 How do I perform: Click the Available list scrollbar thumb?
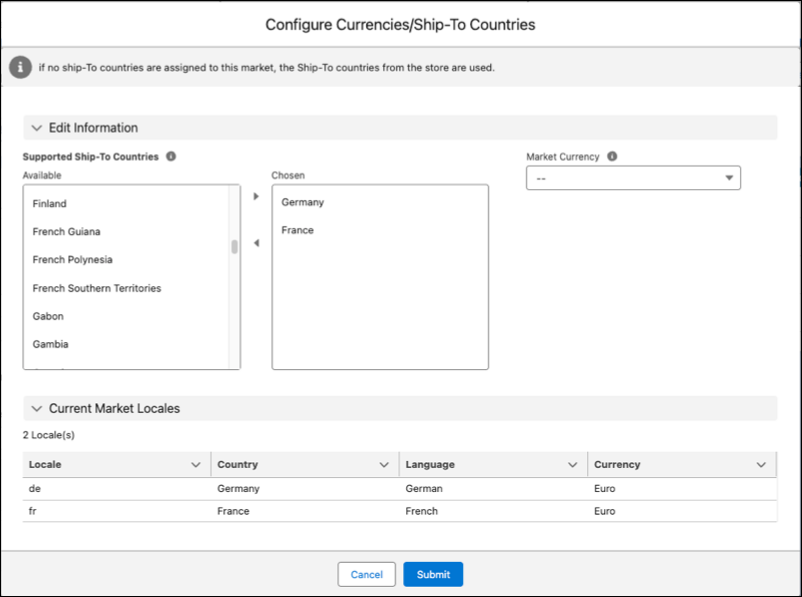pos(234,247)
